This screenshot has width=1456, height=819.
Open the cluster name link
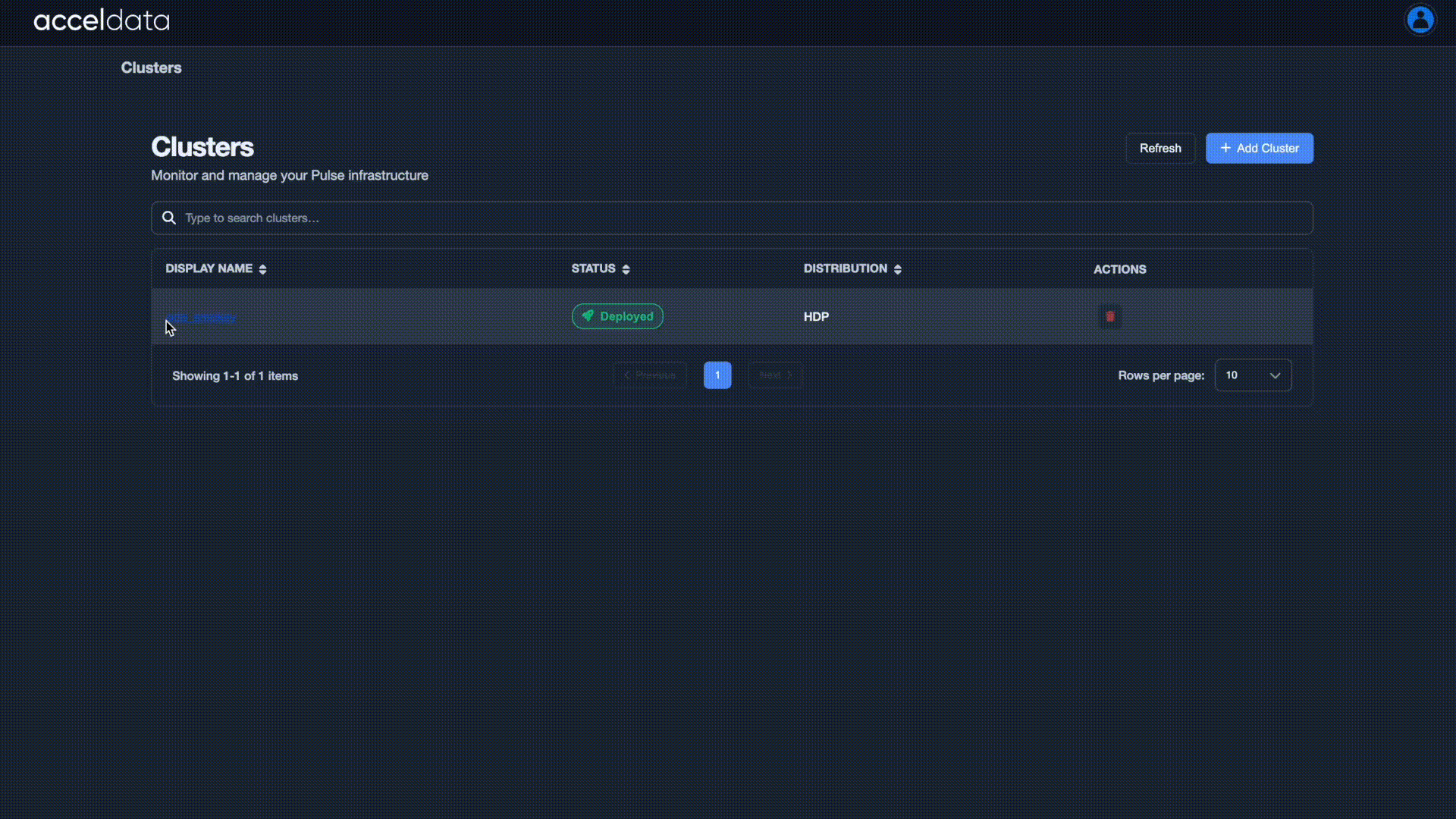pyautogui.click(x=201, y=316)
